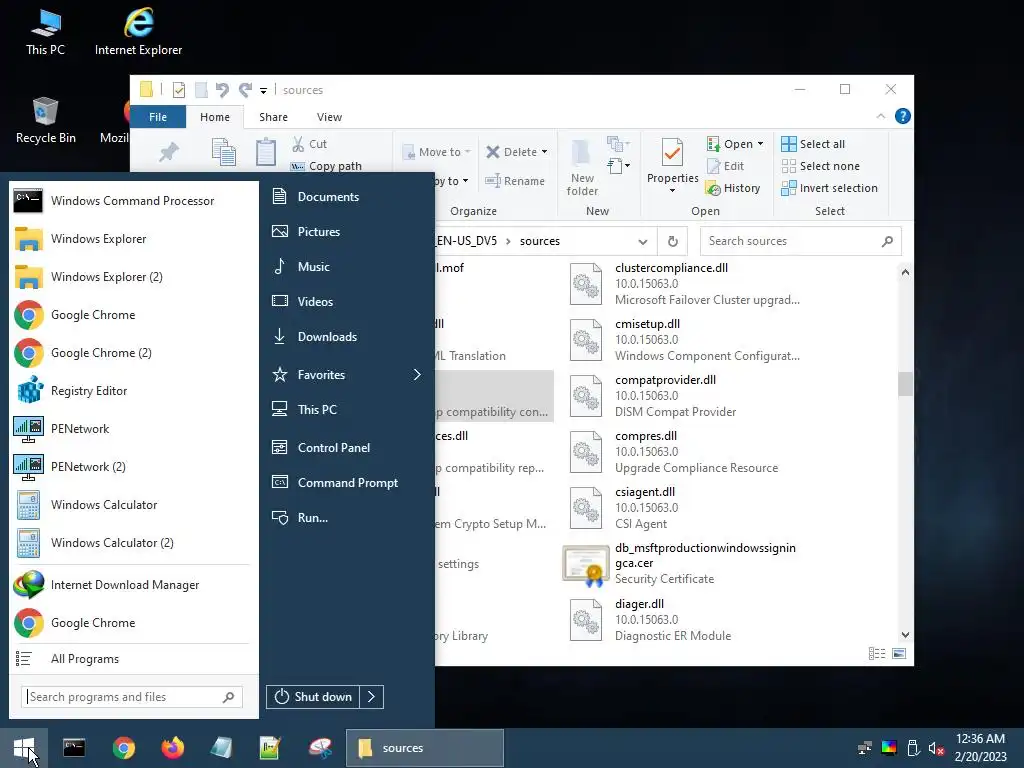1024x768 pixels.
Task: Expand Favorites submenu arrow
Action: point(417,374)
